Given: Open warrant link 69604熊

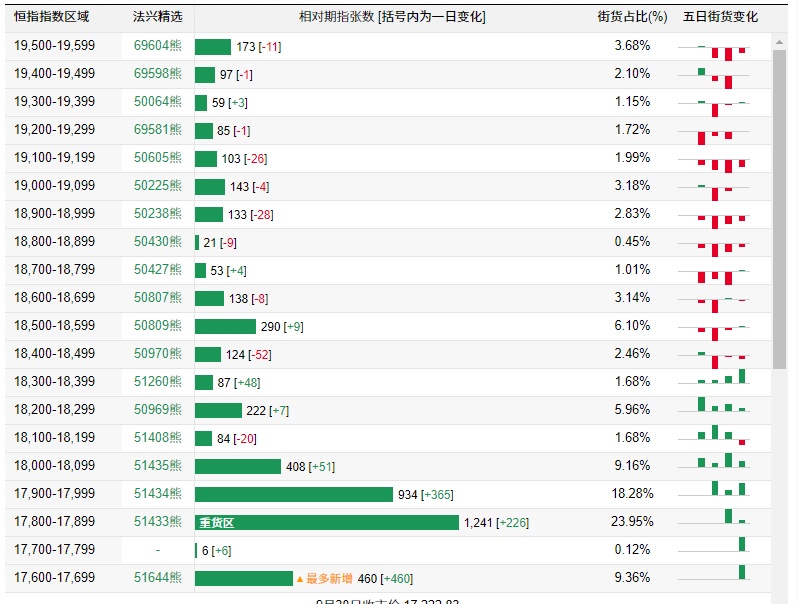Looking at the screenshot, I should [x=158, y=46].
